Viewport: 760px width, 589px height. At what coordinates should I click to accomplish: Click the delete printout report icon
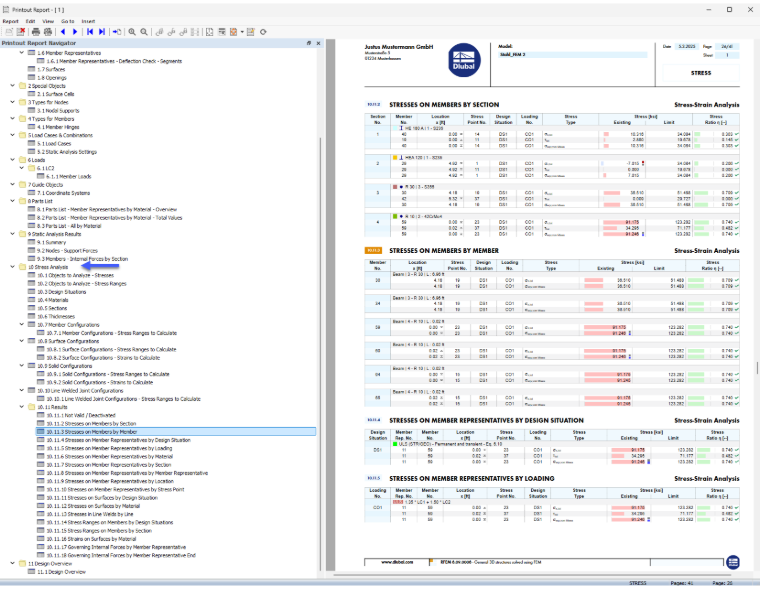21,32
